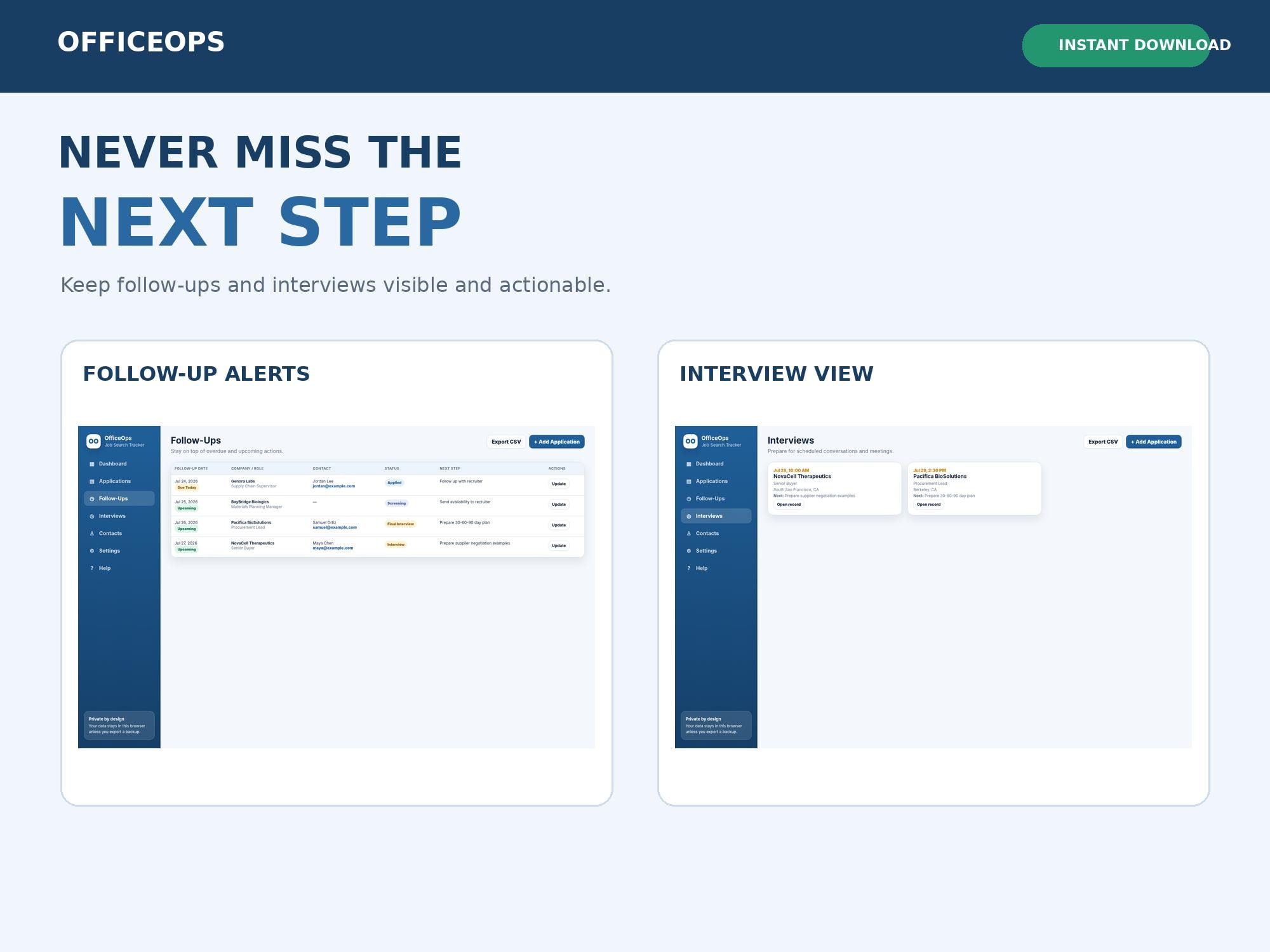Viewport: 1270px width, 952px height.
Task: Click the Final Interview status badge
Action: 401,524
